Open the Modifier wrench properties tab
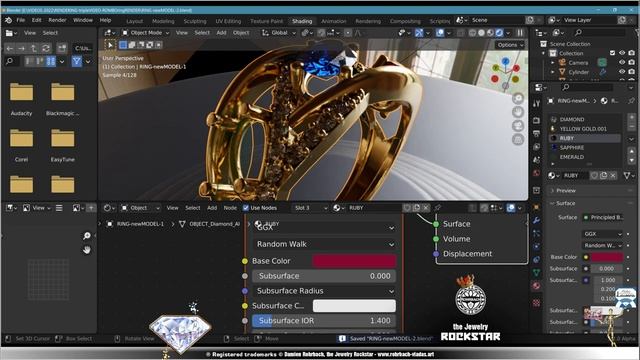Screen dimensions: 640x360 click(x=536, y=220)
